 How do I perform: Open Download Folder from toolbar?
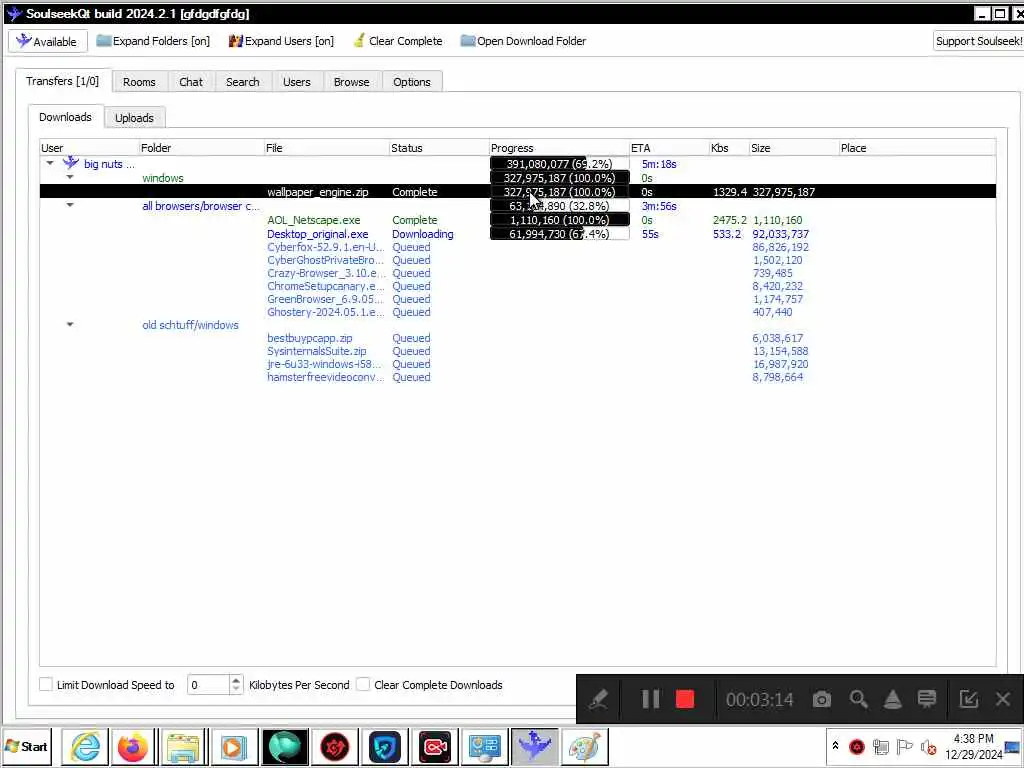(x=523, y=41)
